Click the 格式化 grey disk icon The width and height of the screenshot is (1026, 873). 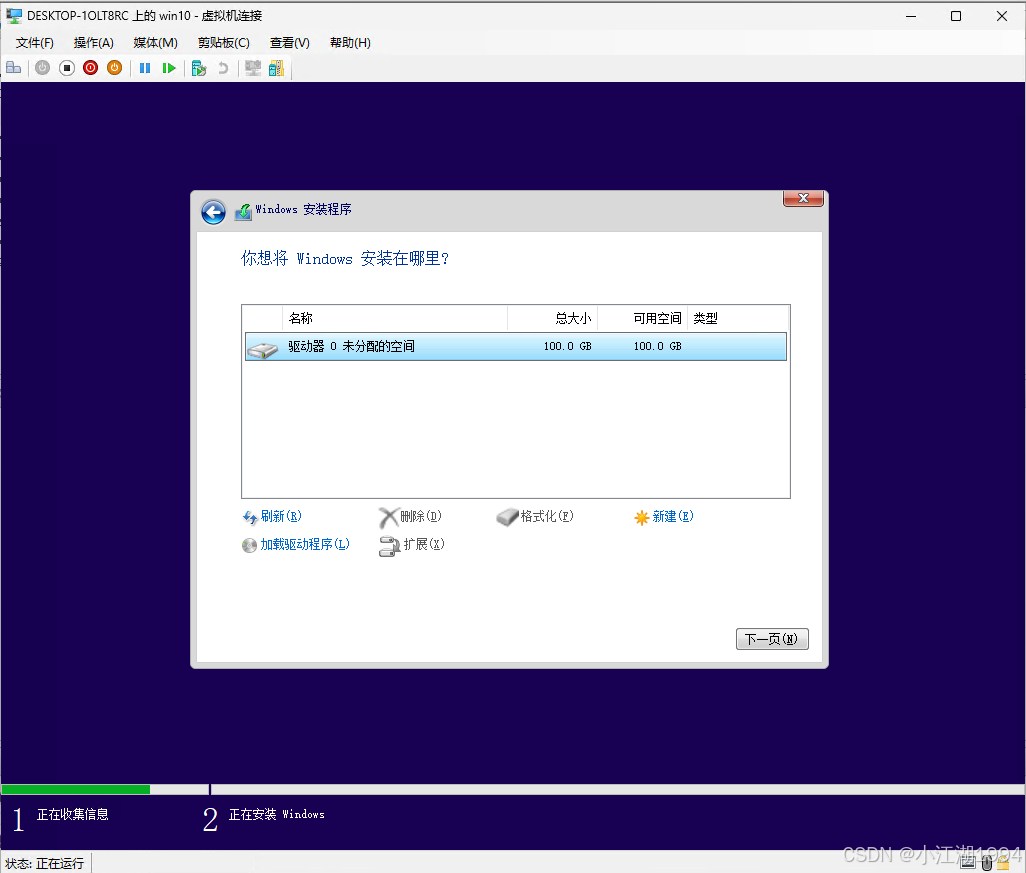tap(507, 518)
